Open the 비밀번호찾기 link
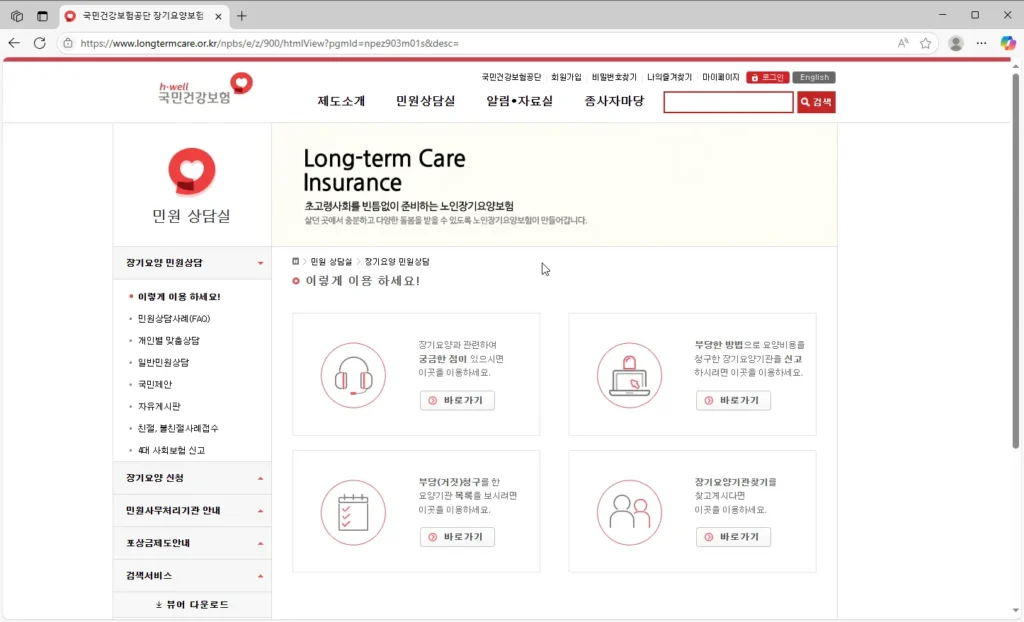This screenshot has width=1024, height=622. click(x=614, y=77)
